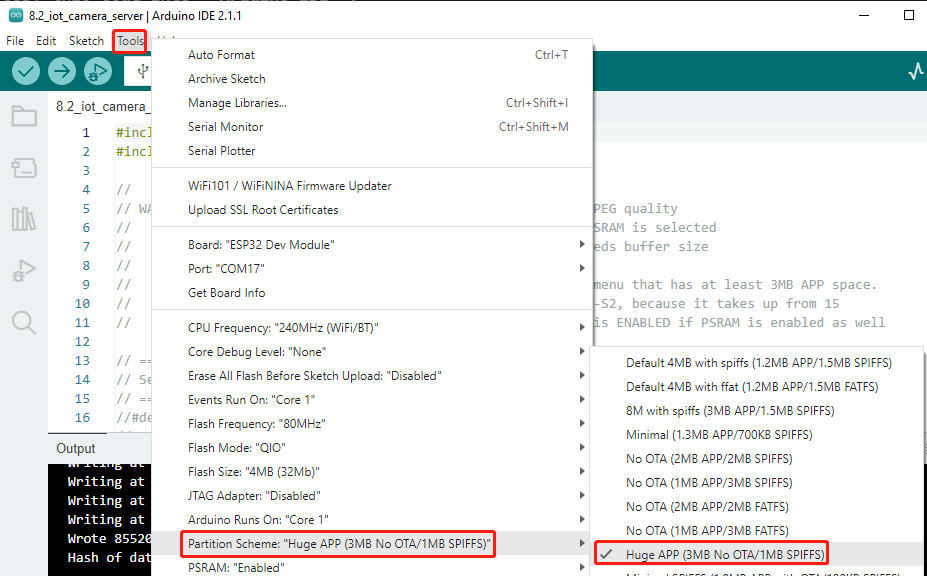Click Get Board Info
Viewport: 927px width, 576px height.
tap(372, 293)
